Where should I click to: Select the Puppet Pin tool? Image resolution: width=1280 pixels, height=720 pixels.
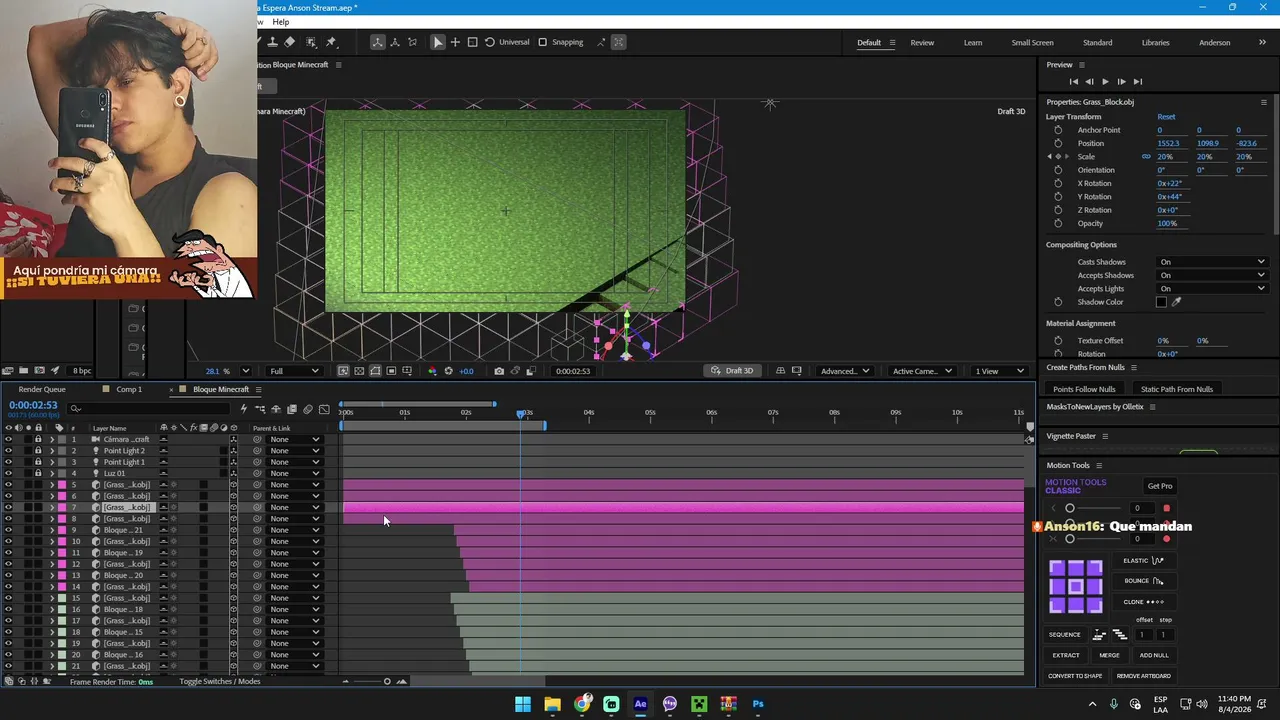pyautogui.click(x=331, y=42)
